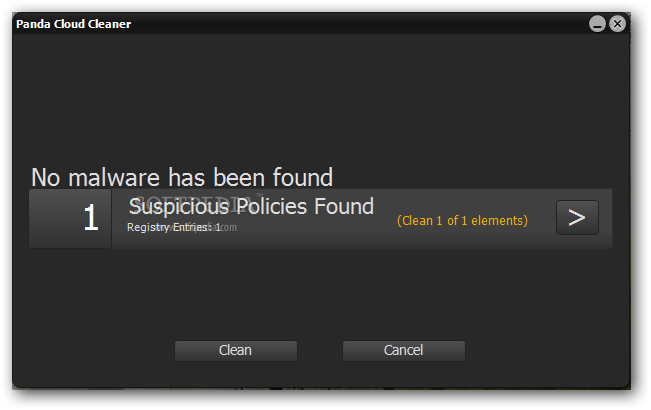Click the word malware in the top message
This screenshot has width=651, height=410.
pos(114,178)
